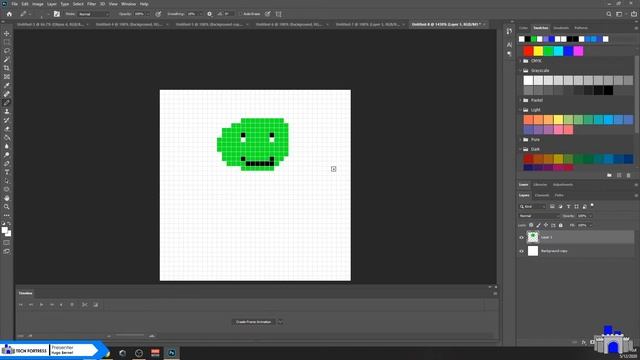Select the Eyedropper tool
This screenshot has width=640, height=360.
coord(7,85)
